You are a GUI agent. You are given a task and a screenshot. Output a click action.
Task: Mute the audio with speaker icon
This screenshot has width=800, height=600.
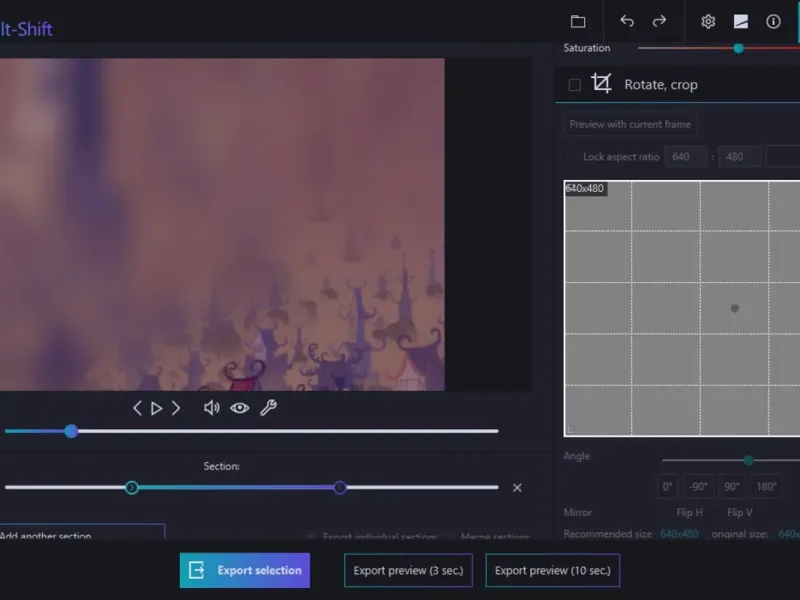211,408
